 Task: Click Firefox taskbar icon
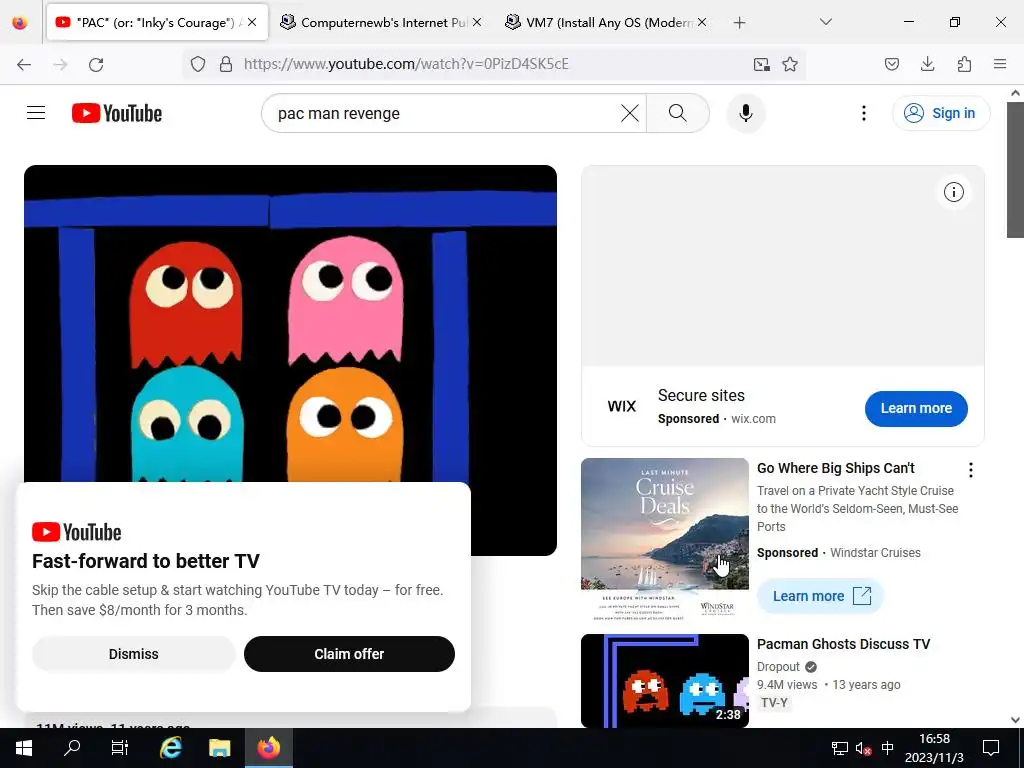(x=268, y=748)
